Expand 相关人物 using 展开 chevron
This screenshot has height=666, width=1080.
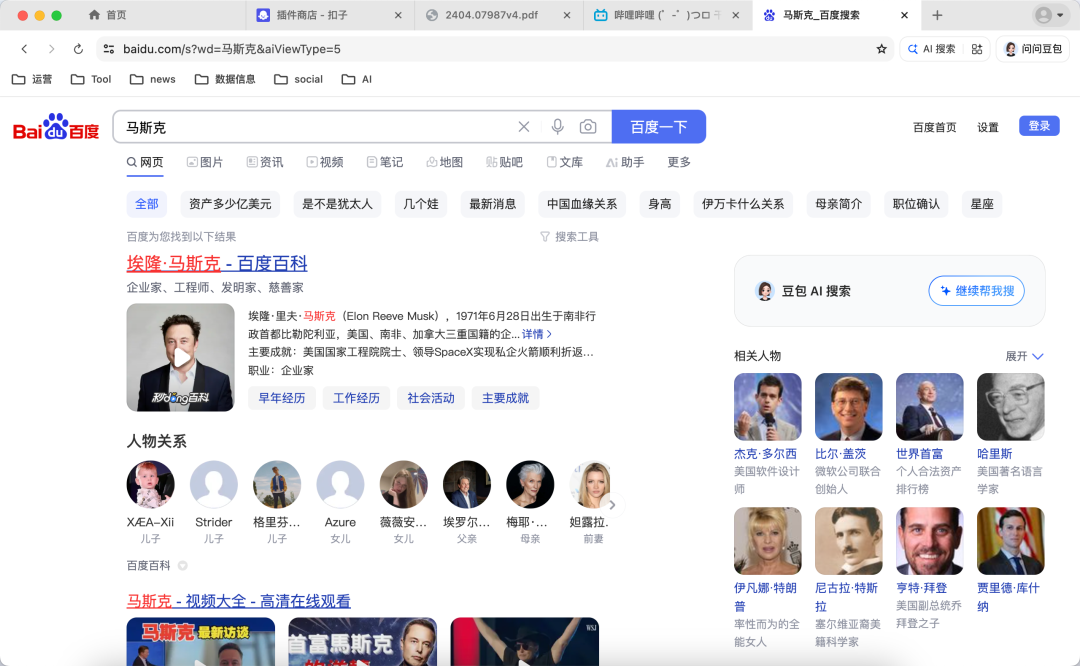[x=1023, y=355]
